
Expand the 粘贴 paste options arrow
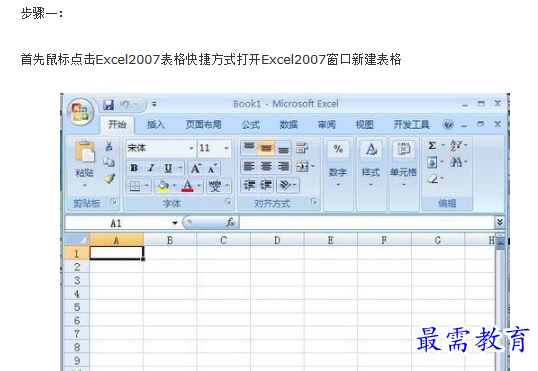pos(84,186)
